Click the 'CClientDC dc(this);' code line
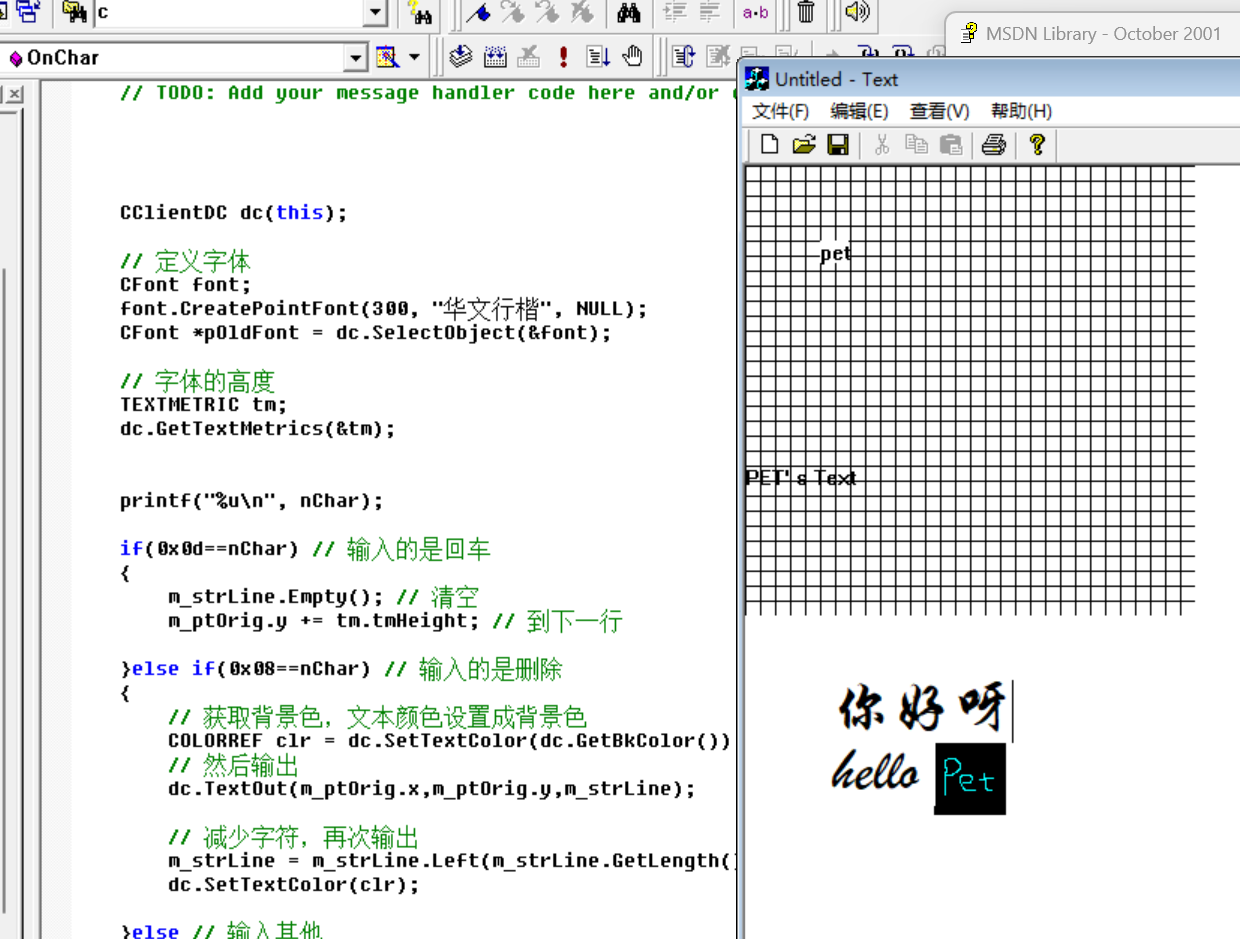This screenshot has width=1240, height=939. pos(234,213)
